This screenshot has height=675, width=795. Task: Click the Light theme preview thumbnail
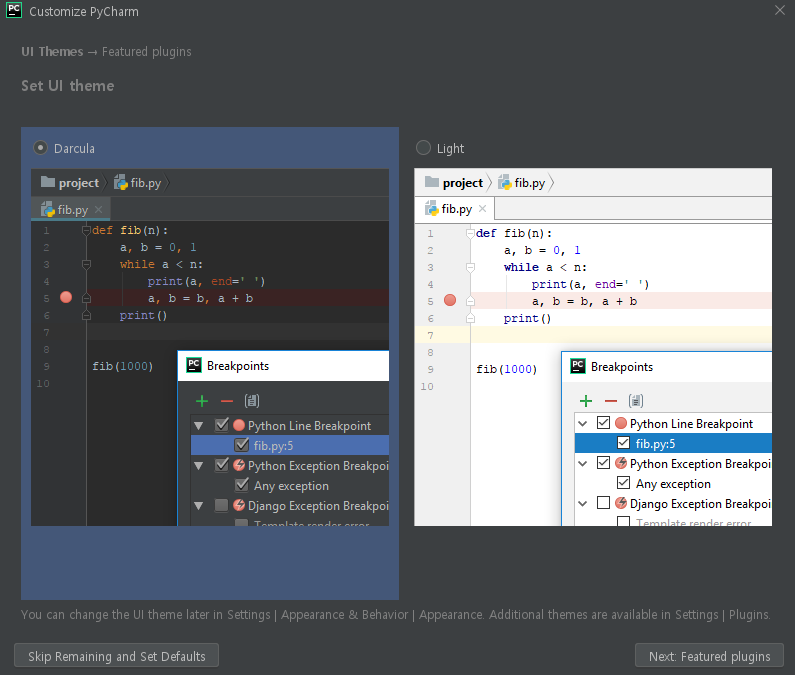click(593, 347)
